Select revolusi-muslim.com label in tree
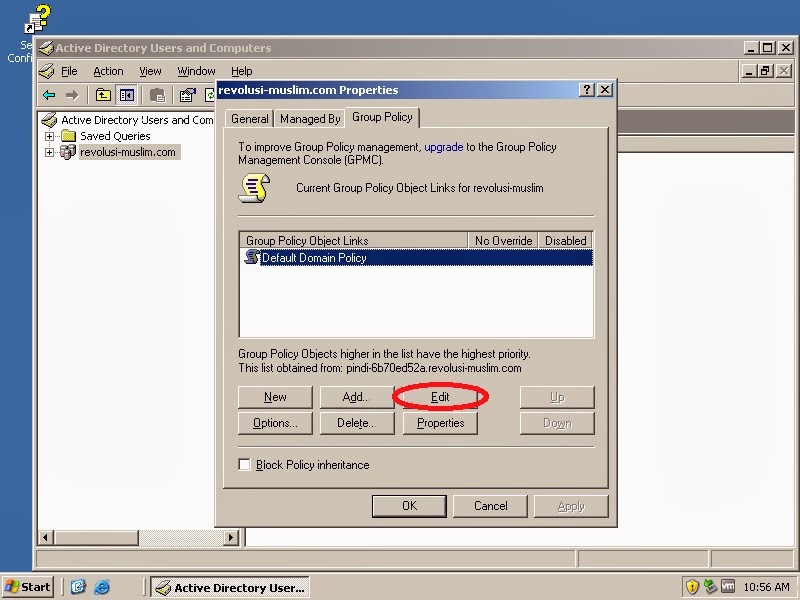The width and height of the screenshot is (800, 600). pyautogui.click(x=128, y=152)
